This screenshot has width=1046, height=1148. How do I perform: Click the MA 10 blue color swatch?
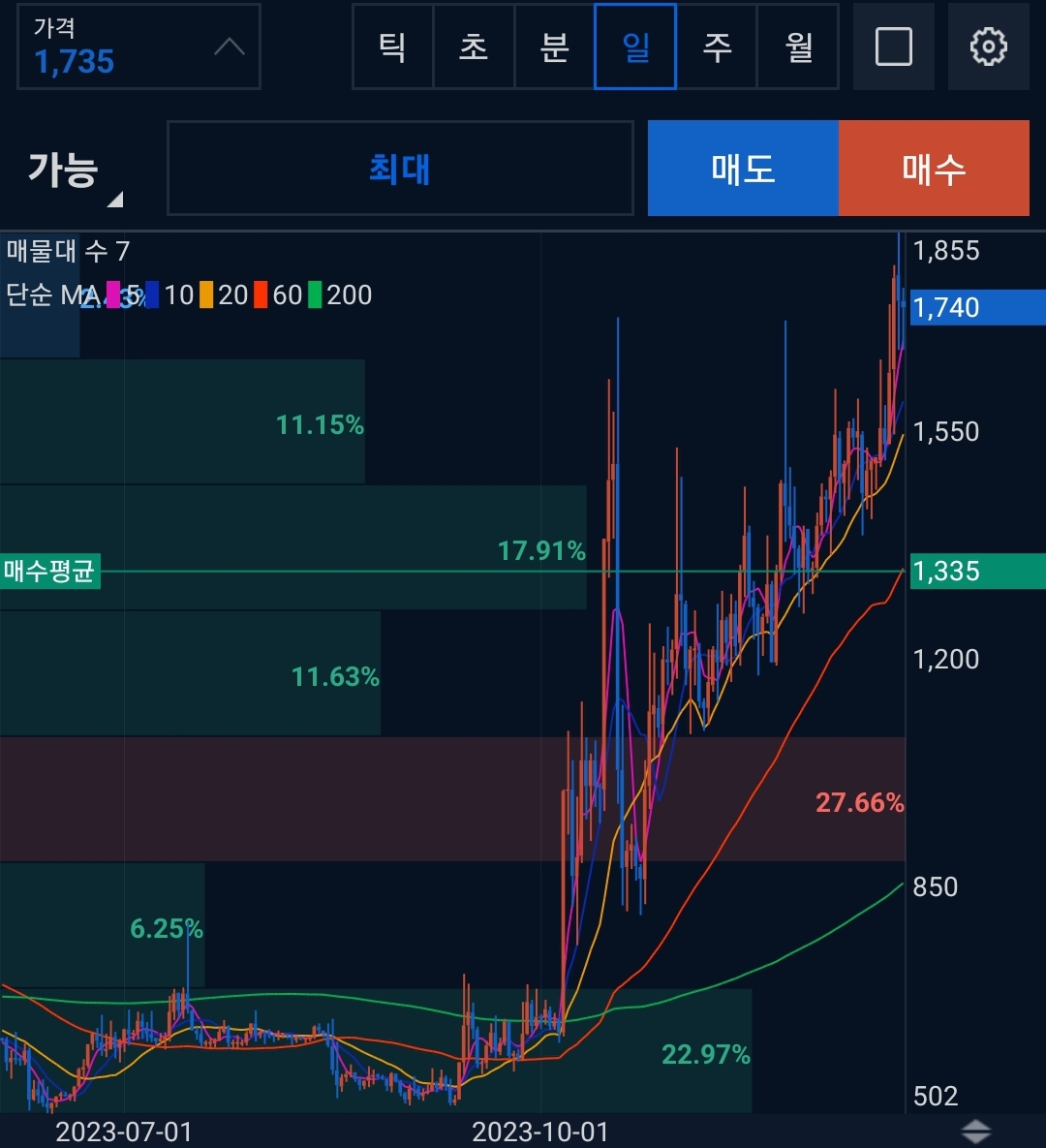[x=155, y=295]
